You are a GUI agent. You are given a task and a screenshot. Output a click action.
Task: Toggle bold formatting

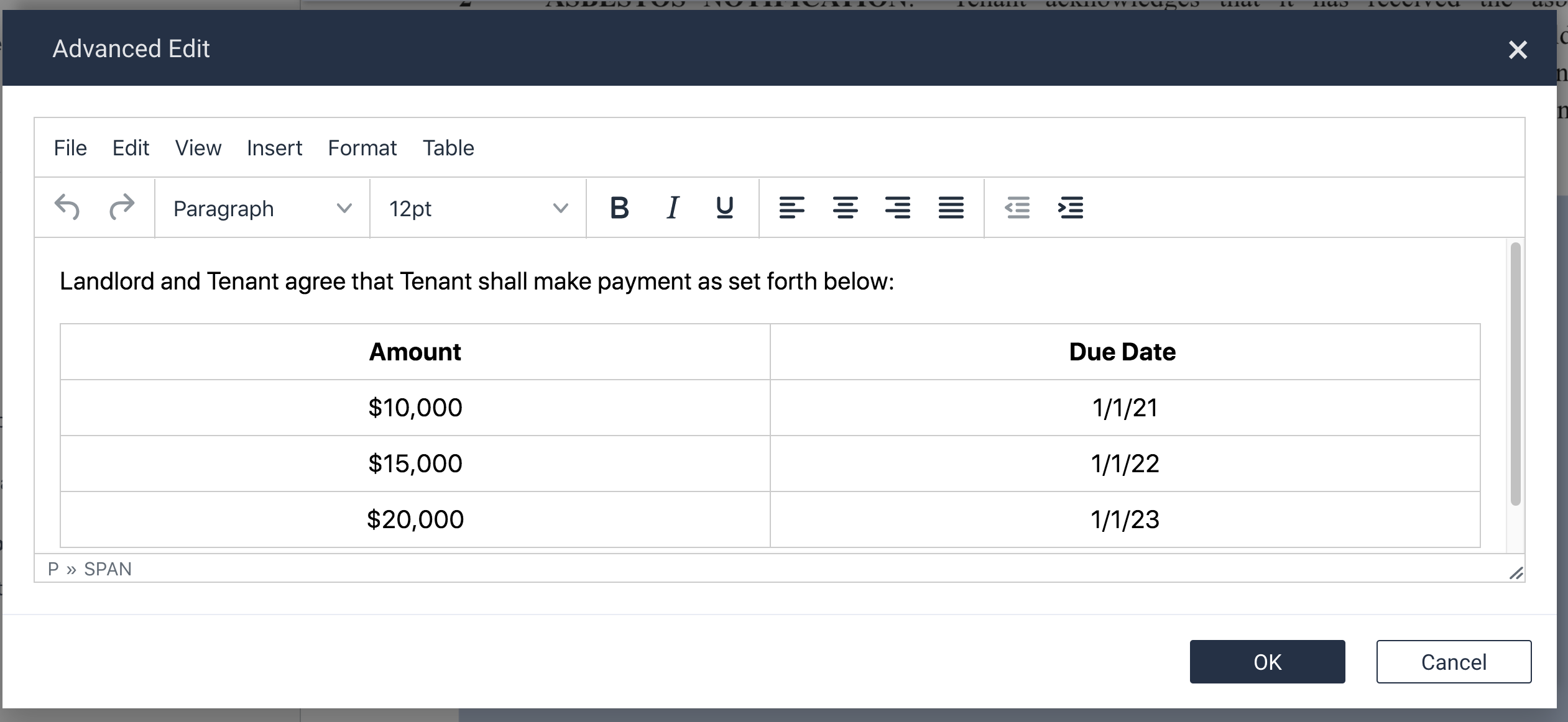coord(619,208)
